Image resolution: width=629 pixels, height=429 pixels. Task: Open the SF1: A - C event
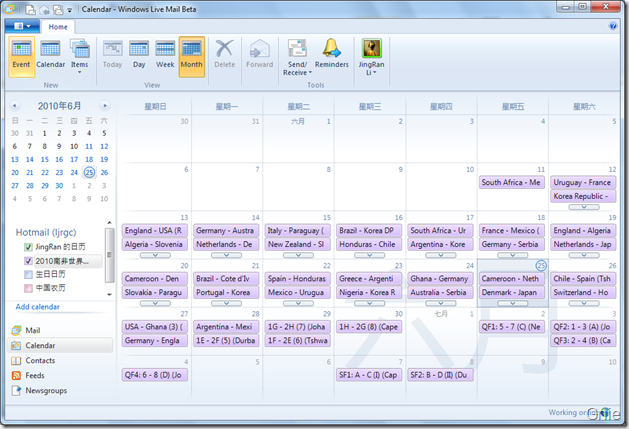point(369,375)
